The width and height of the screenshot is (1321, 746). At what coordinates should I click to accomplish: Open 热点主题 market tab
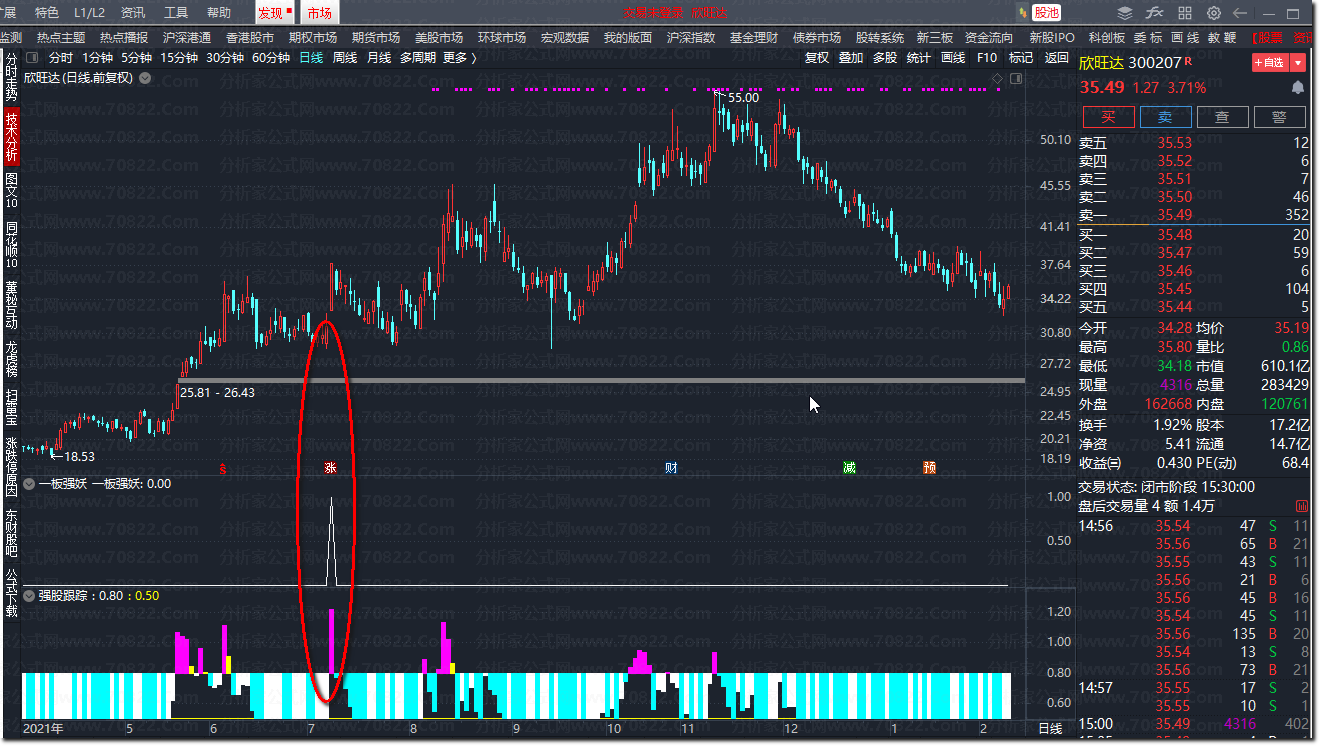click(61, 37)
